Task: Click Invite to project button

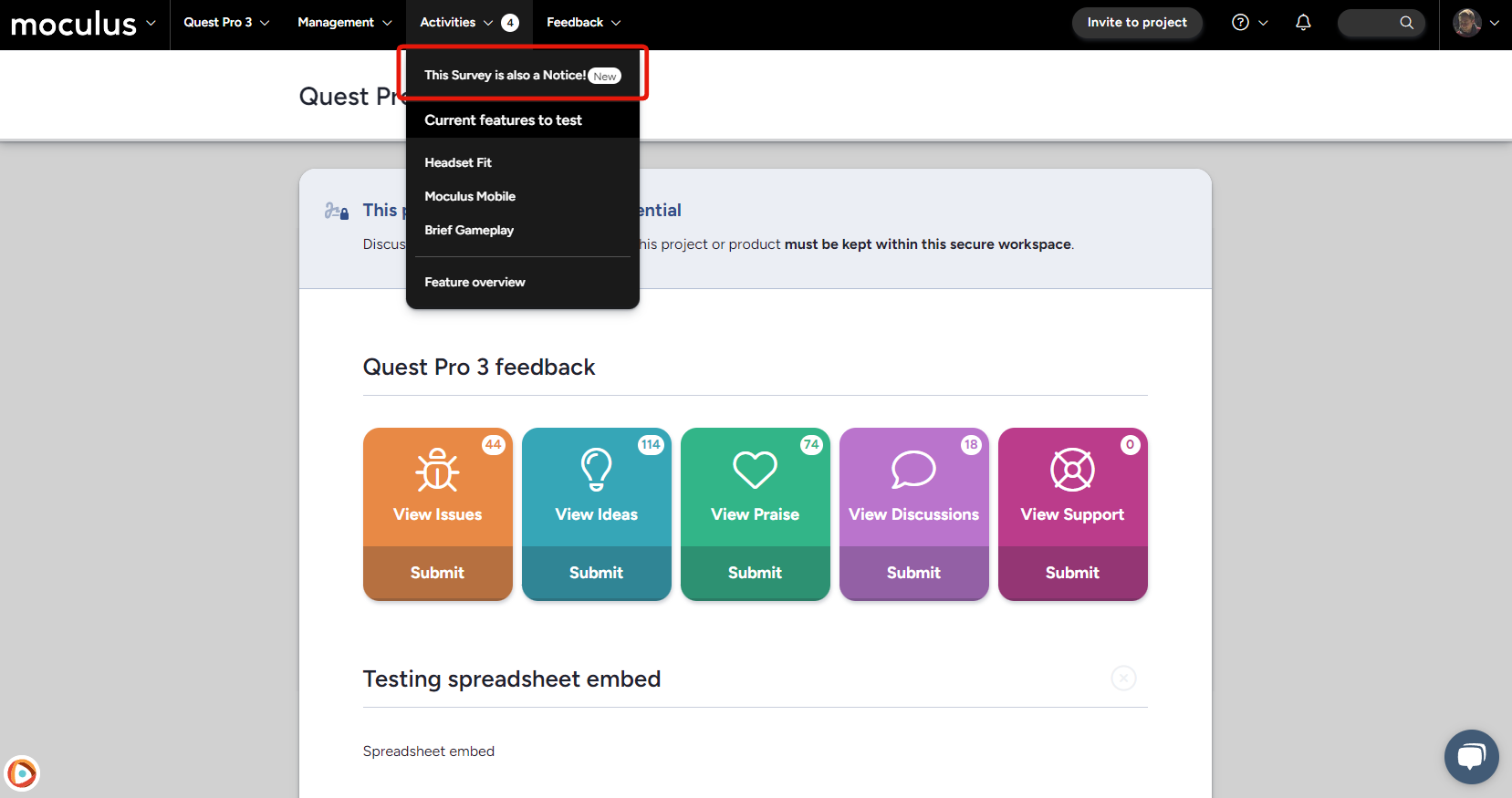Action: click(x=1136, y=23)
